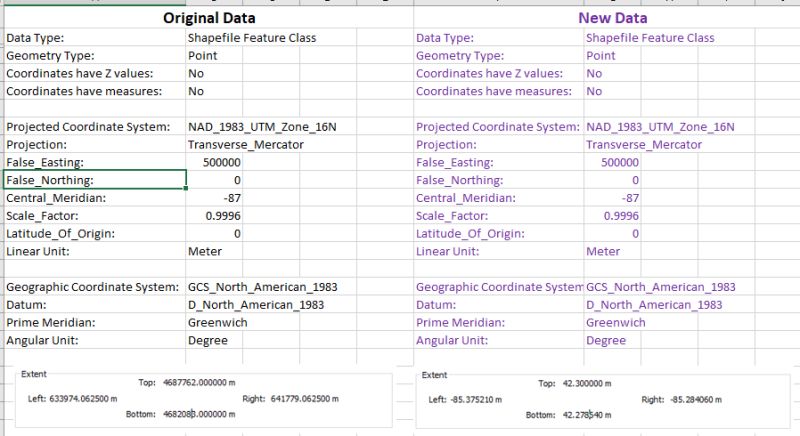
Task: Select New Data 'Central_Meridian:' label
Action: tap(499, 198)
